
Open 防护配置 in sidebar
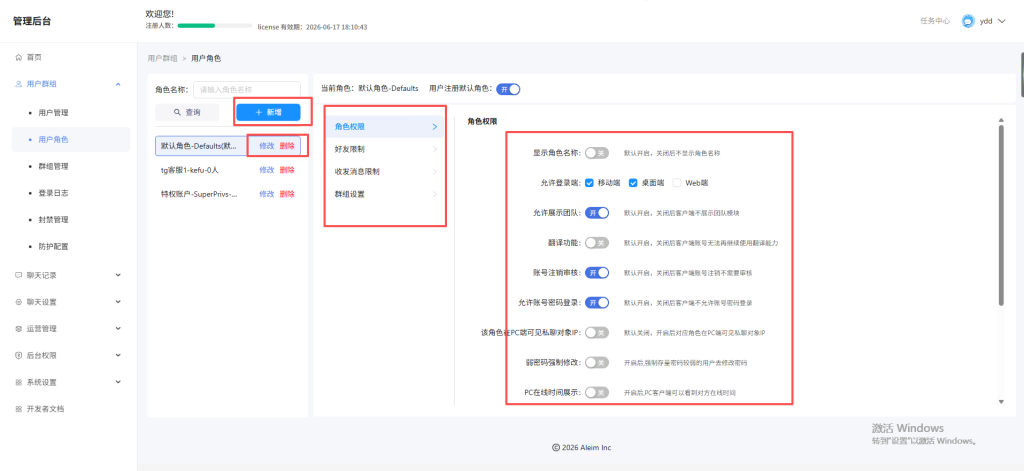point(54,246)
